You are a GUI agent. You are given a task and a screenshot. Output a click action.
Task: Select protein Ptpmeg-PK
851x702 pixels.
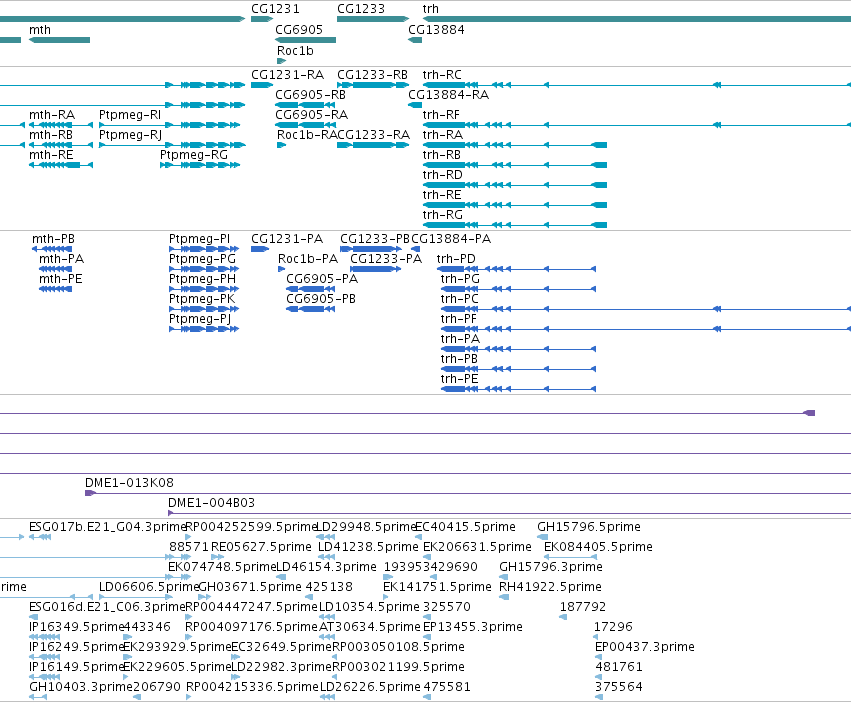click(x=204, y=309)
